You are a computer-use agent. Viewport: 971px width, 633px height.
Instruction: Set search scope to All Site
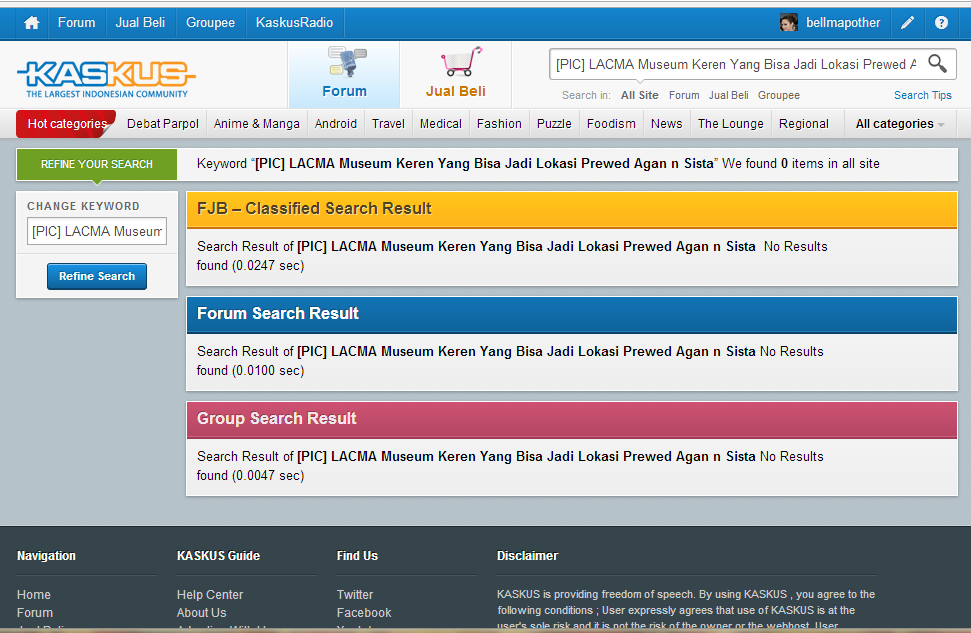pyautogui.click(x=640, y=95)
